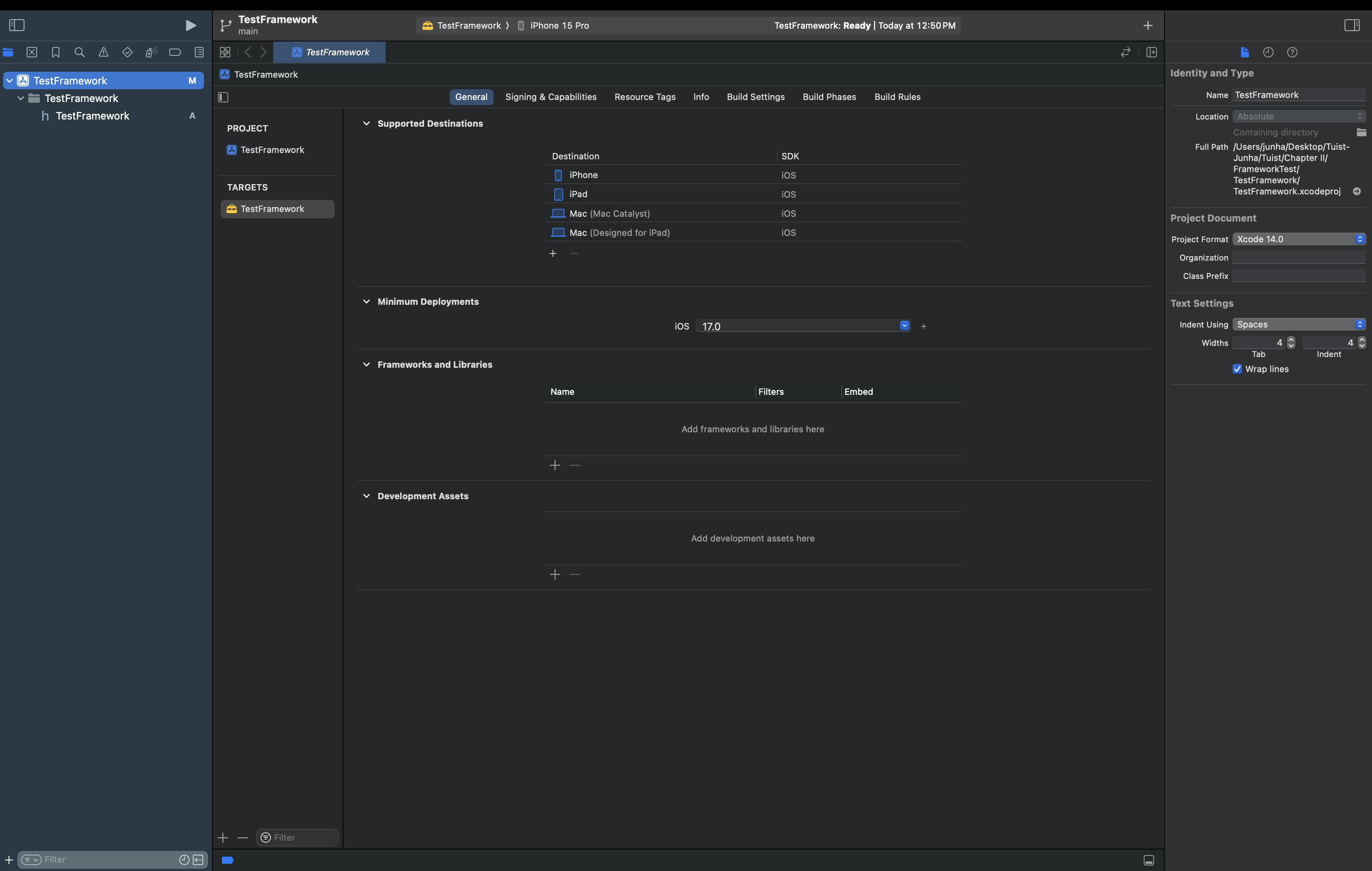Open the Bookmark navigator

click(x=56, y=53)
